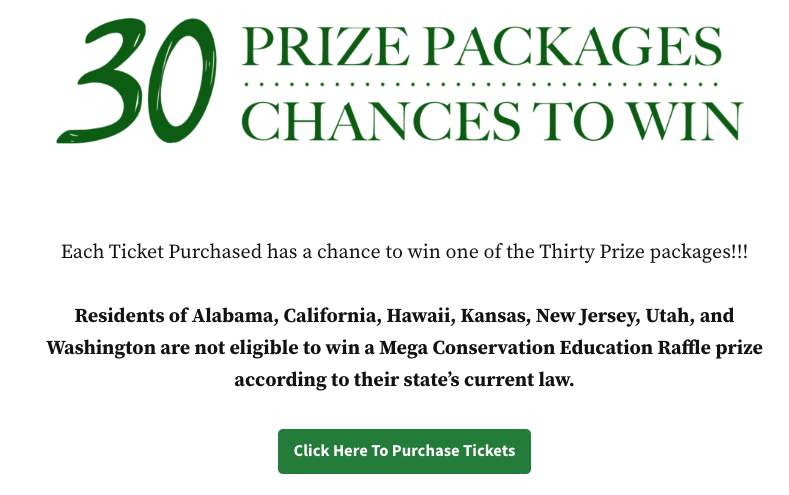Select the PRIZE PACKAGES heading text

482,46
